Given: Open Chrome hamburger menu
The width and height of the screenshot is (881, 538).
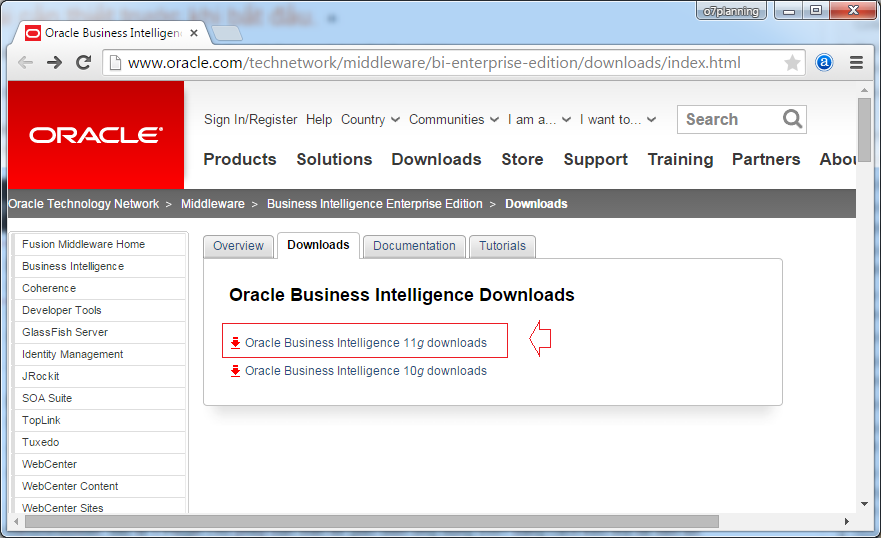Looking at the screenshot, I should pos(856,62).
